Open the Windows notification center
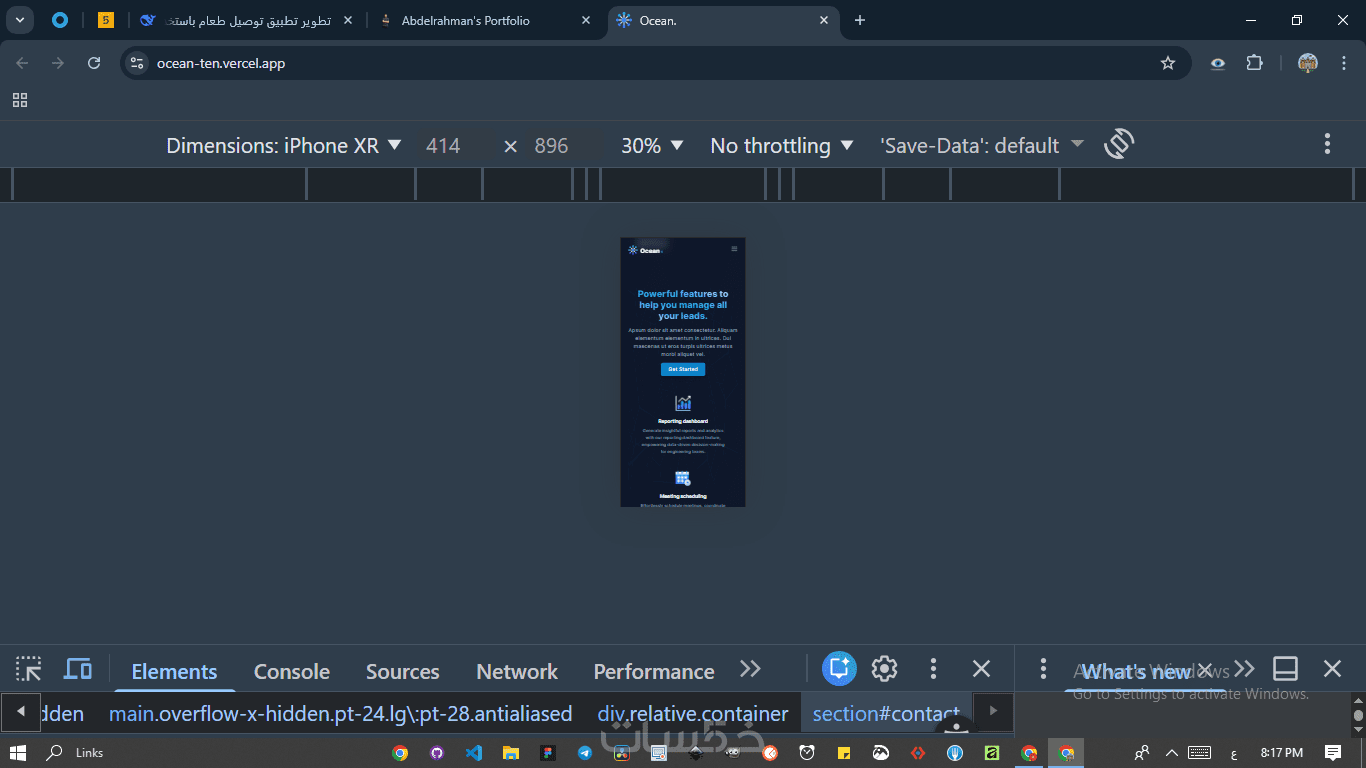The height and width of the screenshot is (768, 1366). (1333, 753)
